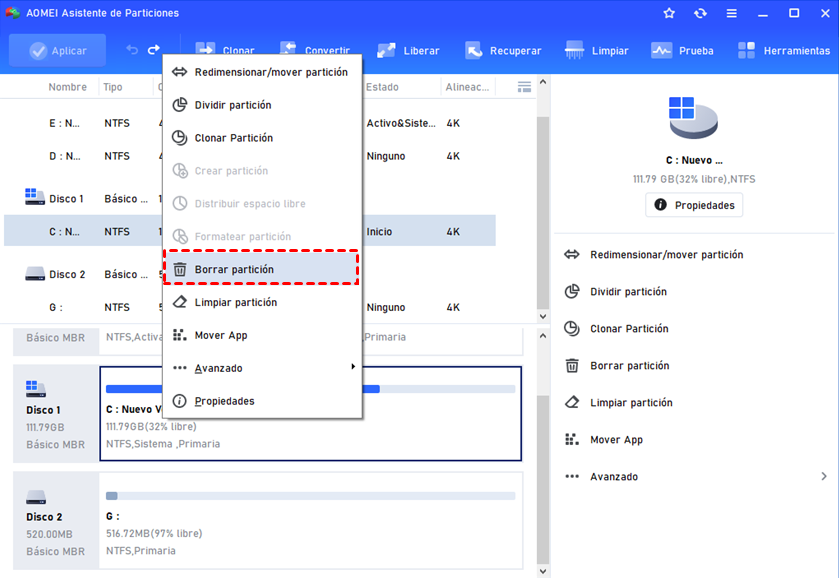
Task: Open the Limpiar tool
Action: [597, 51]
